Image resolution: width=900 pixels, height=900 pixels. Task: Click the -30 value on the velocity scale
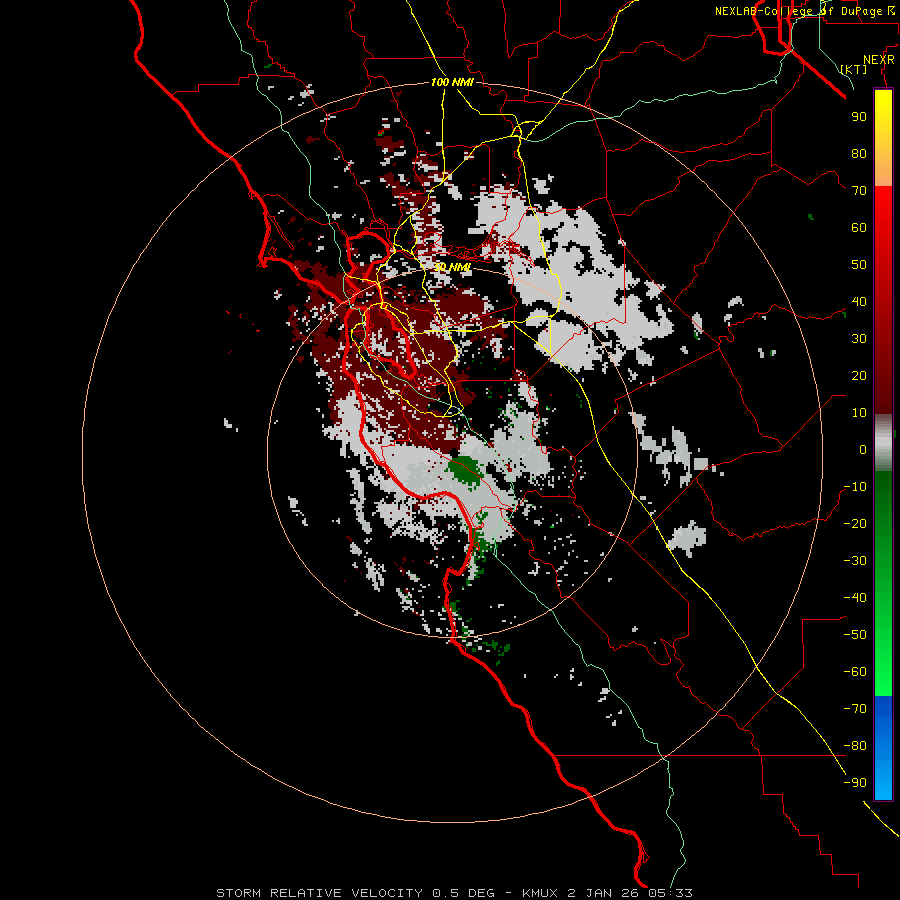tap(855, 561)
